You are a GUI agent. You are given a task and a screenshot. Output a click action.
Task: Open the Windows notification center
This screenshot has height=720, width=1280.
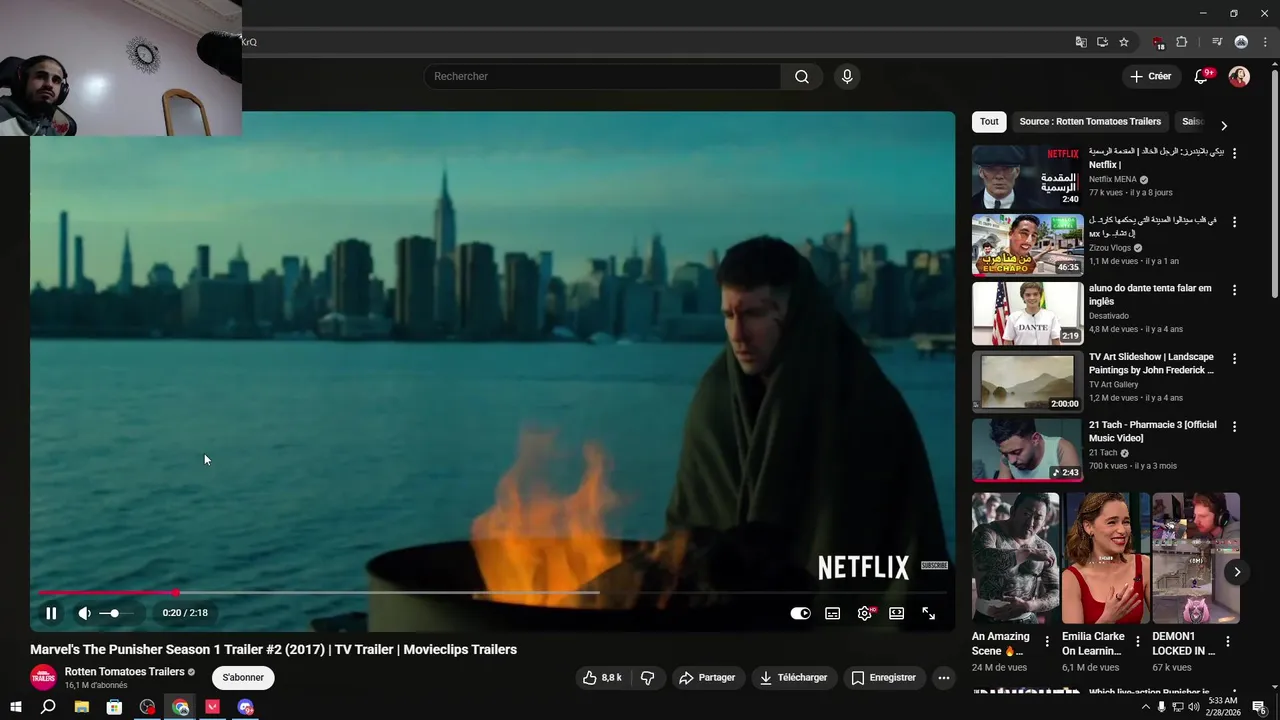pos(1260,707)
